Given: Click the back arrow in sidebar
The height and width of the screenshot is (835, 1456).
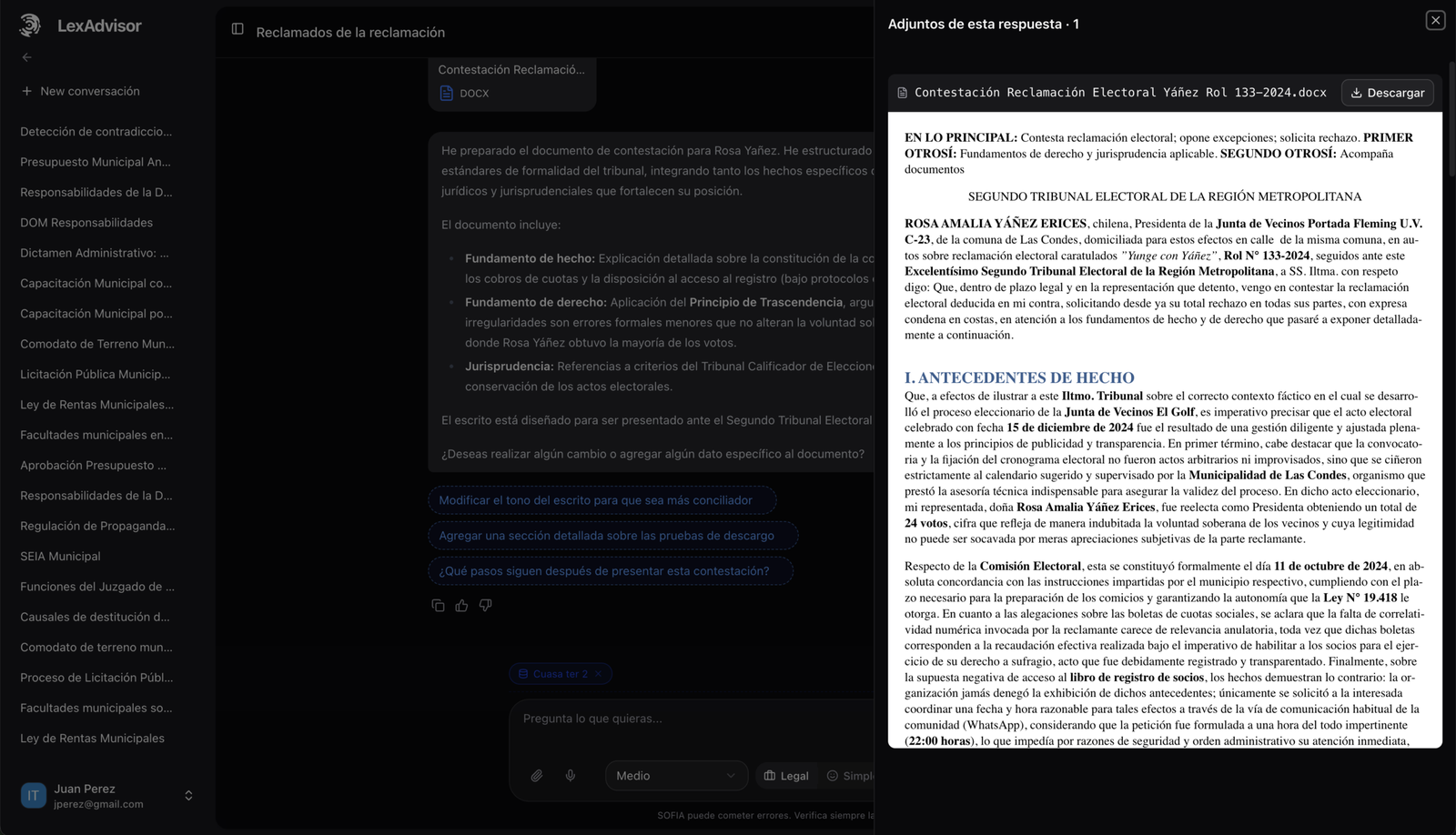Looking at the screenshot, I should [x=27, y=57].
